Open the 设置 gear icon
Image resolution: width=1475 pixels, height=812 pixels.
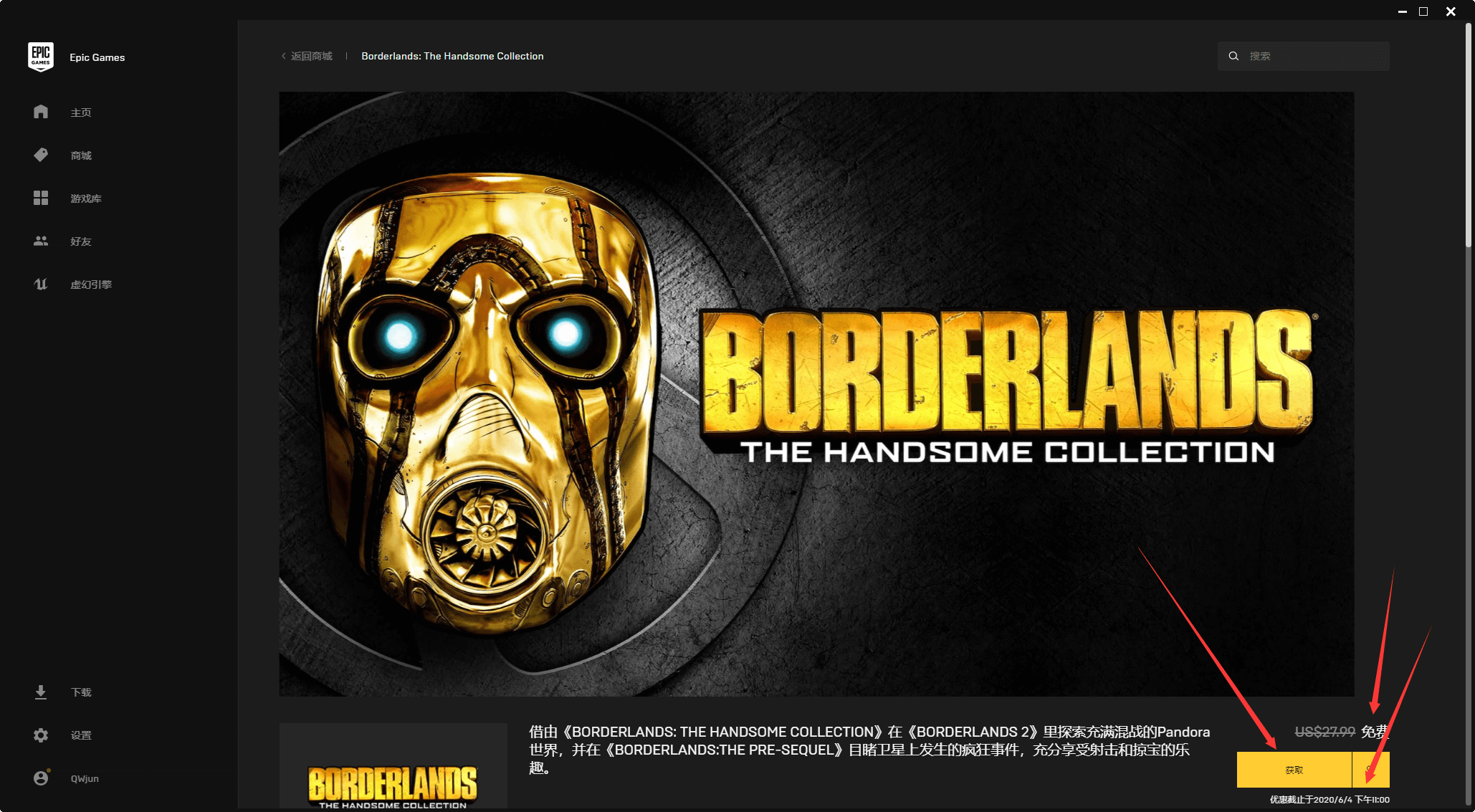click(x=41, y=735)
